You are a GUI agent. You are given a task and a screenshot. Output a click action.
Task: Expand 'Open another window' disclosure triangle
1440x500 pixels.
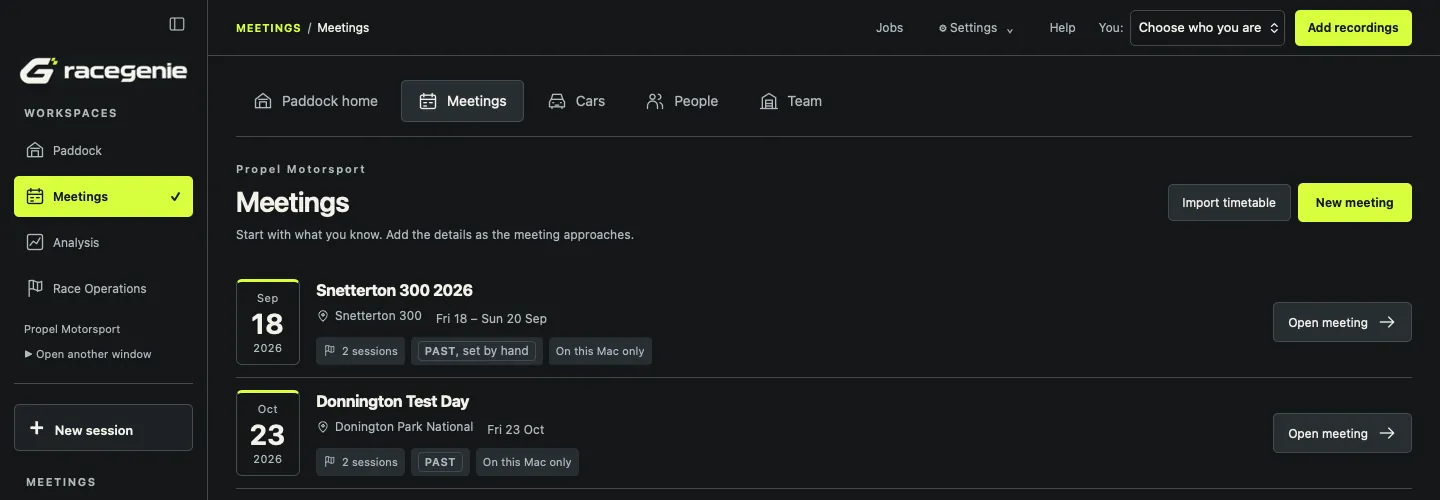pyautogui.click(x=29, y=354)
